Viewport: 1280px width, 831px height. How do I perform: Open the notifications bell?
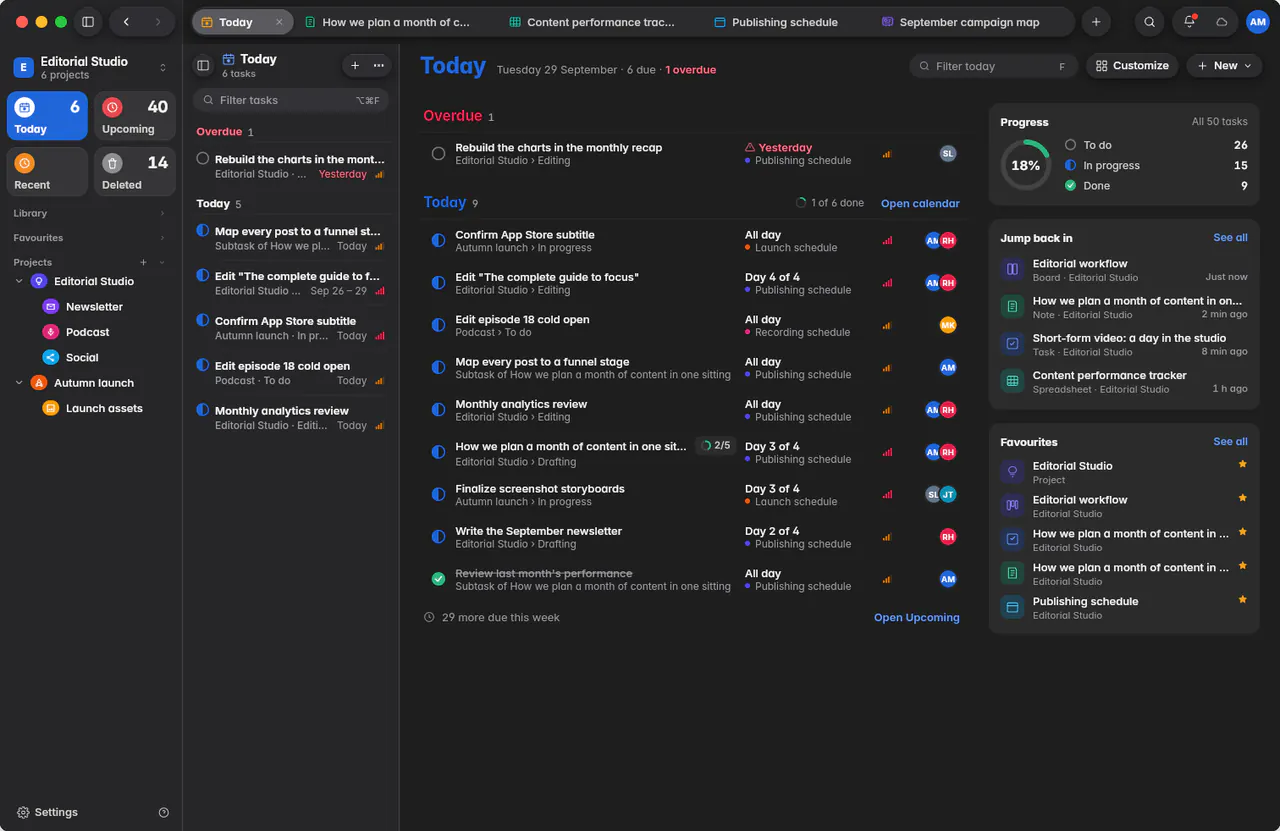point(1189,22)
